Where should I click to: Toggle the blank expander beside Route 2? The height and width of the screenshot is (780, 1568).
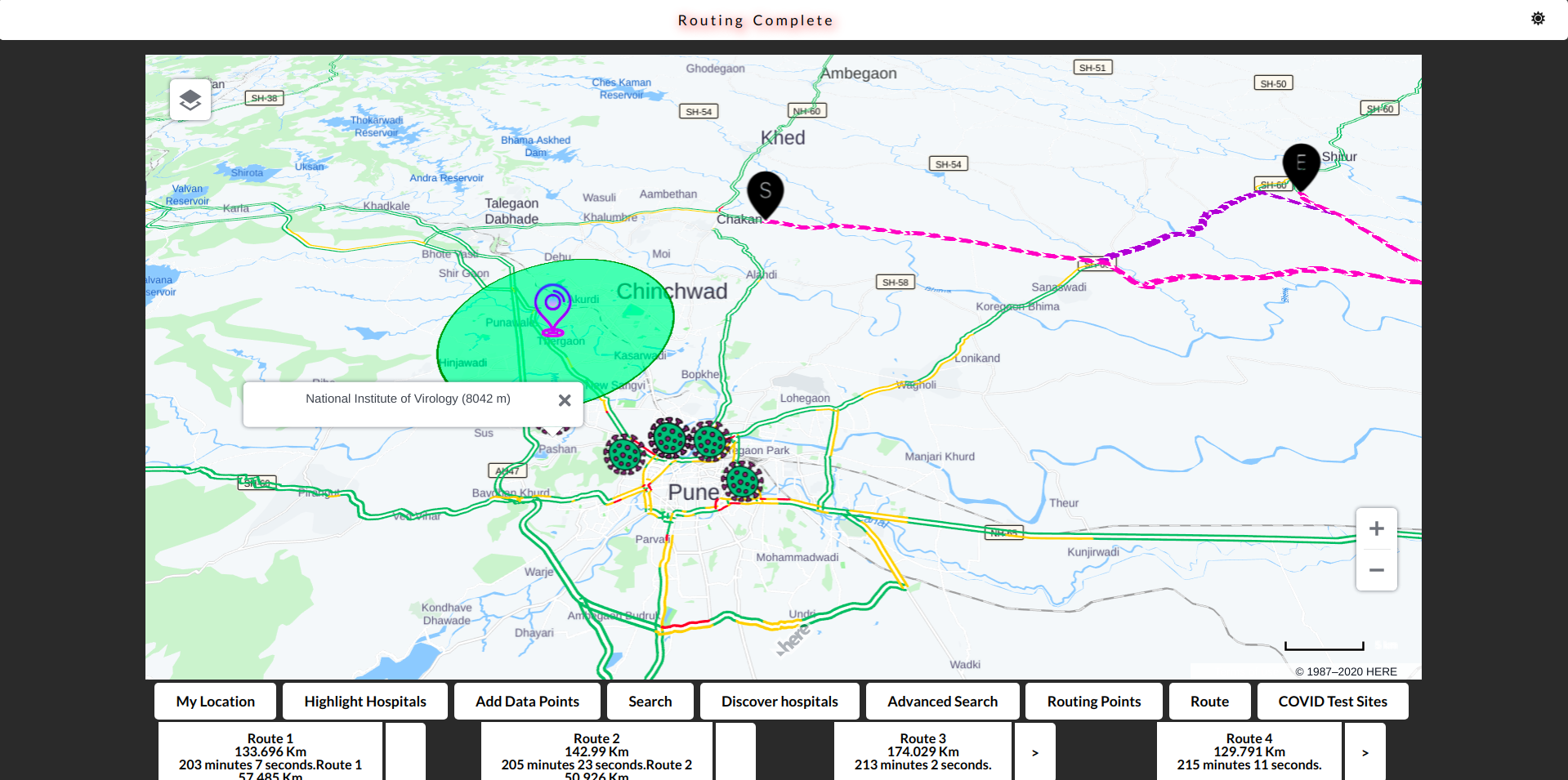coord(735,752)
